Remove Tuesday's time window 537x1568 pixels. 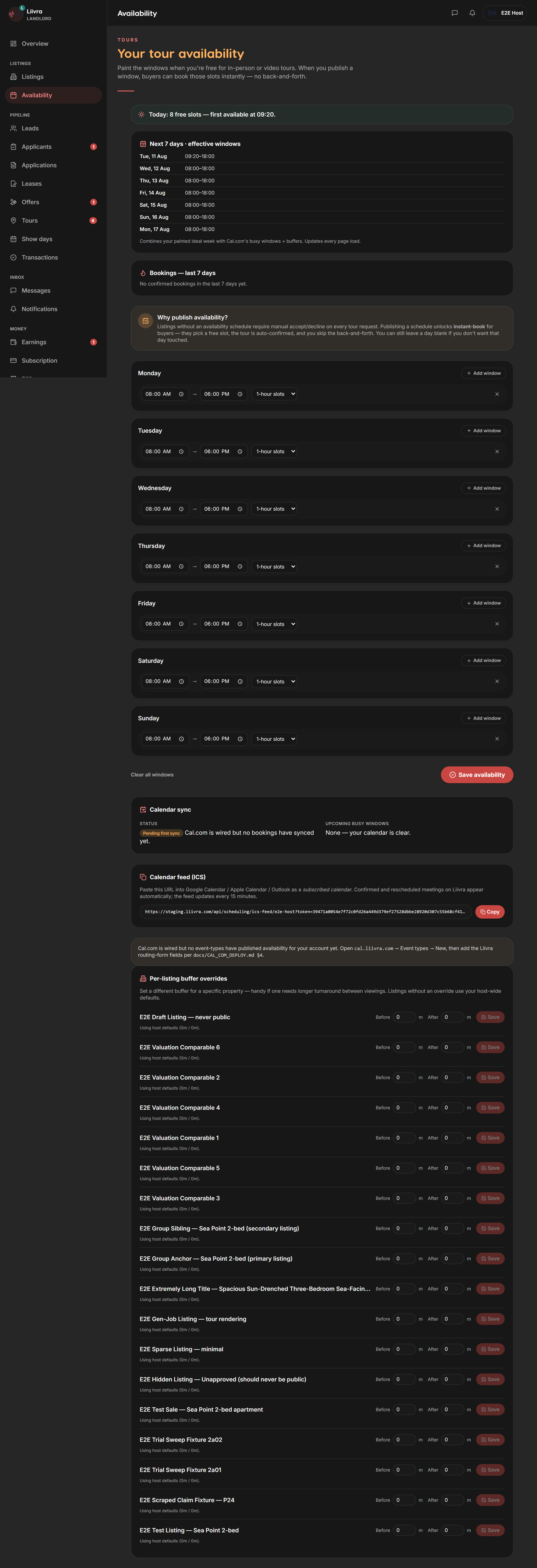[497, 452]
